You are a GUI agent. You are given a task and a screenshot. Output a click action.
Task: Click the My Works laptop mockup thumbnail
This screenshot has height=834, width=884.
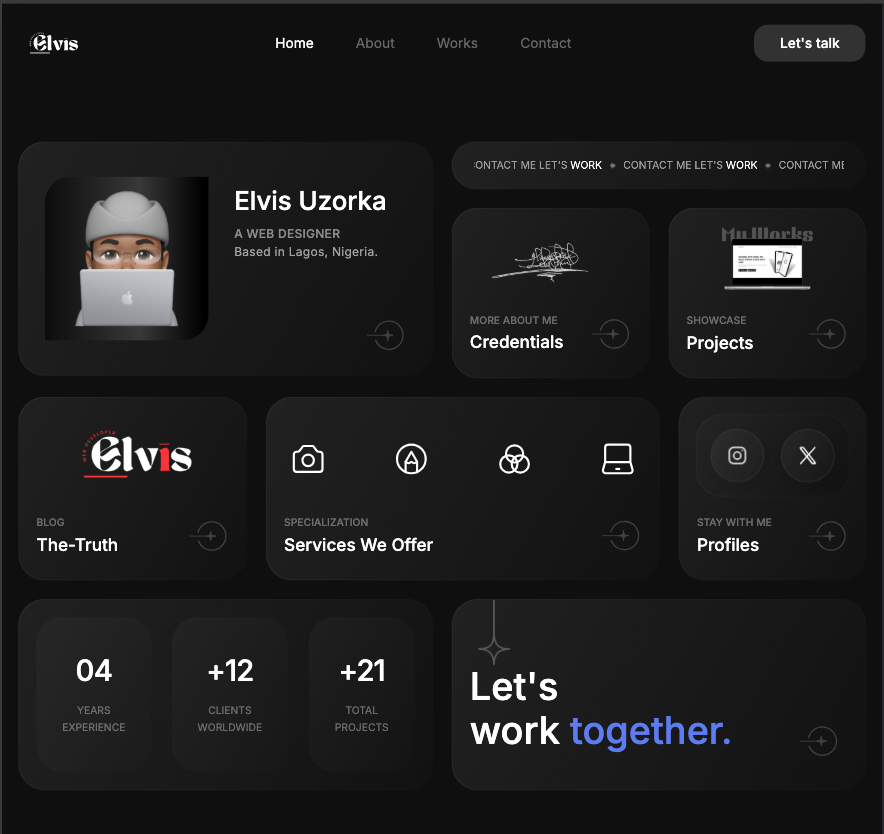coord(767,259)
